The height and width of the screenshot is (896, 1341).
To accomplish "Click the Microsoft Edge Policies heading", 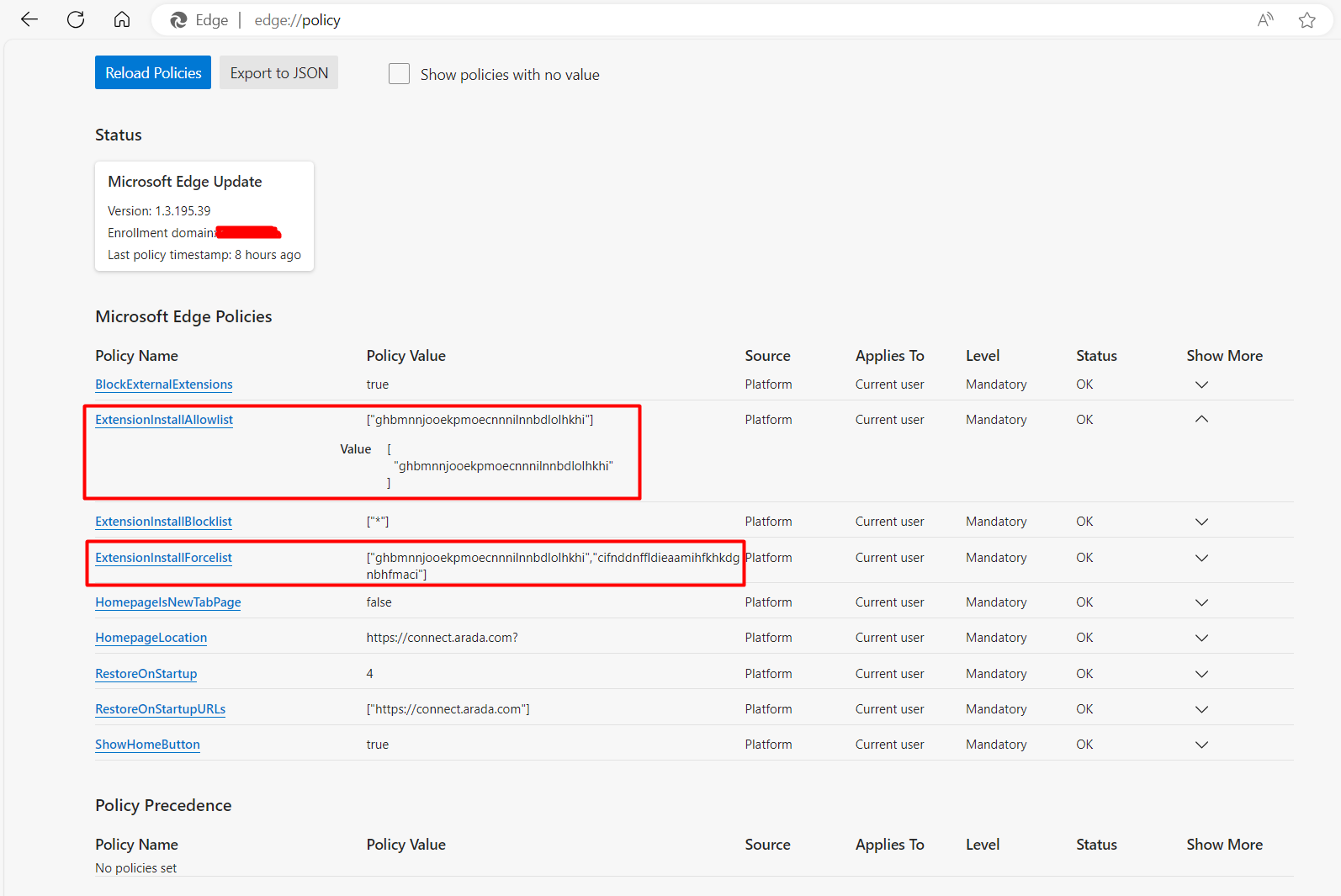I will pyautogui.click(x=183, y=316).
